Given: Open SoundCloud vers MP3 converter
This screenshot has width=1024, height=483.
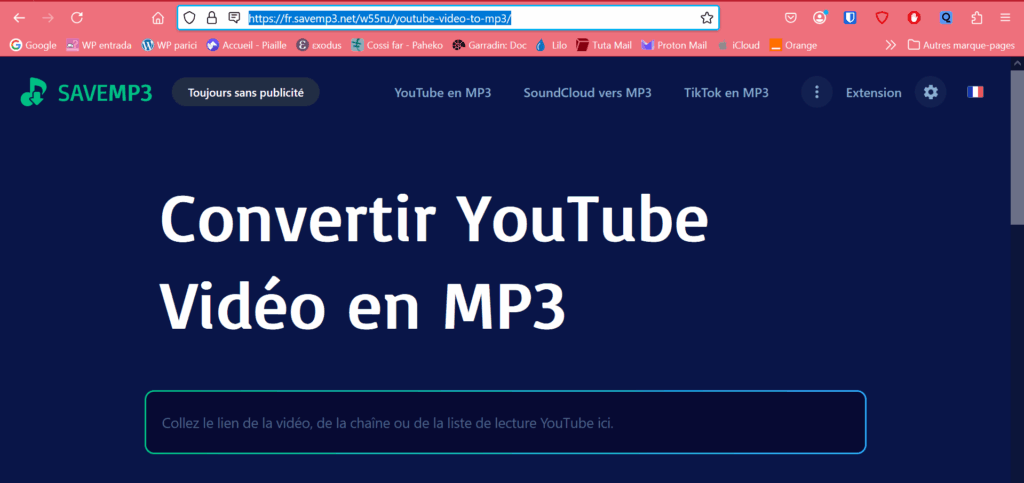Looking at the screenshot, I should tap(587, 92).
